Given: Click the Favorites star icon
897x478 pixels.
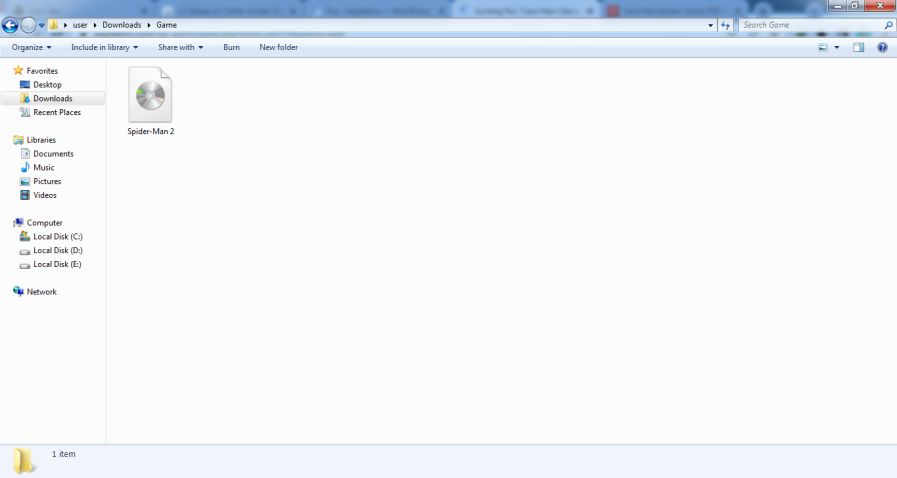Looking at the screenshot, I should (x=18, y=70).
